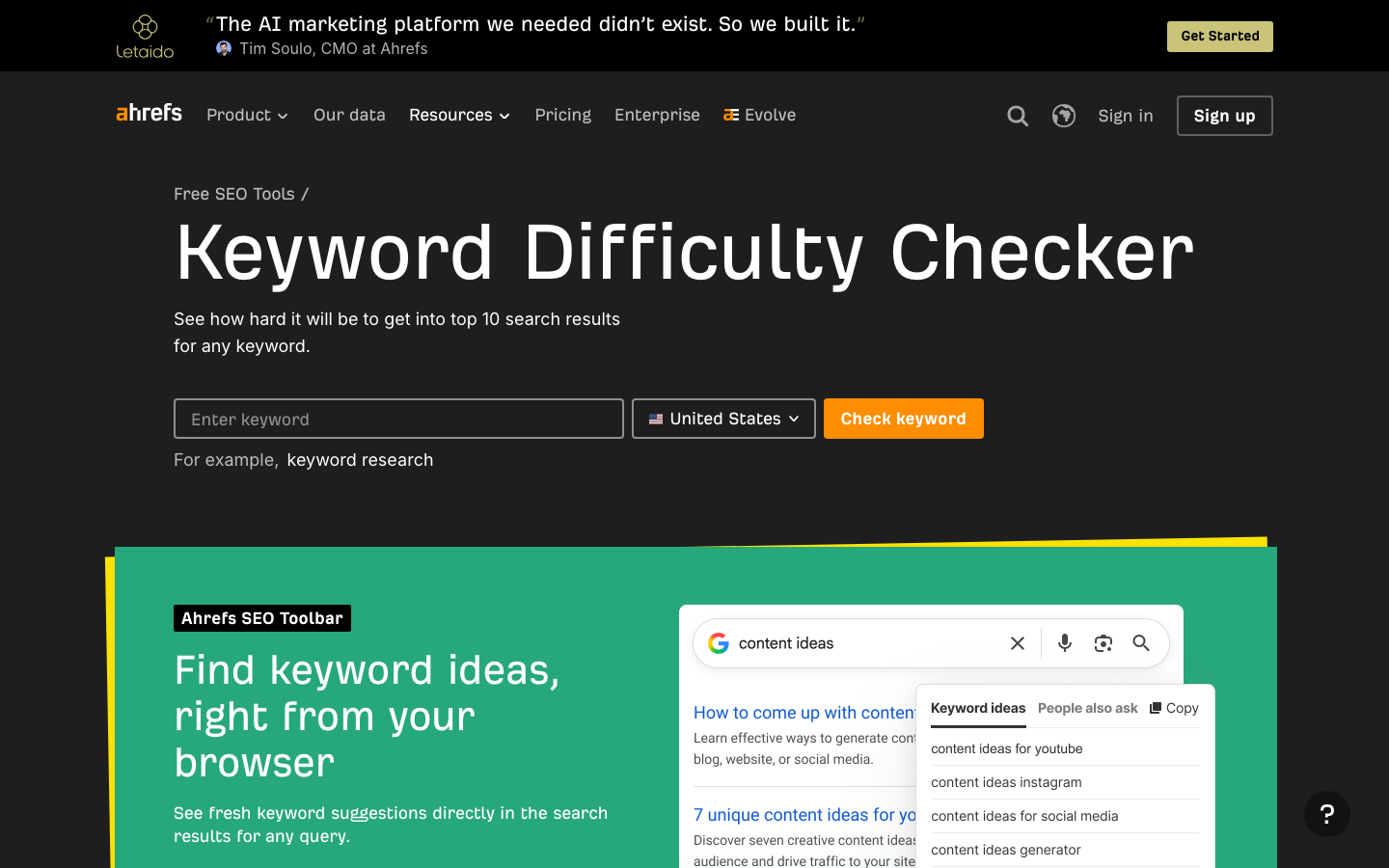Open 'How to come up with content' result
Image resolution: width=1389 pixels, height=868 pixels.
tap(804, 713)
